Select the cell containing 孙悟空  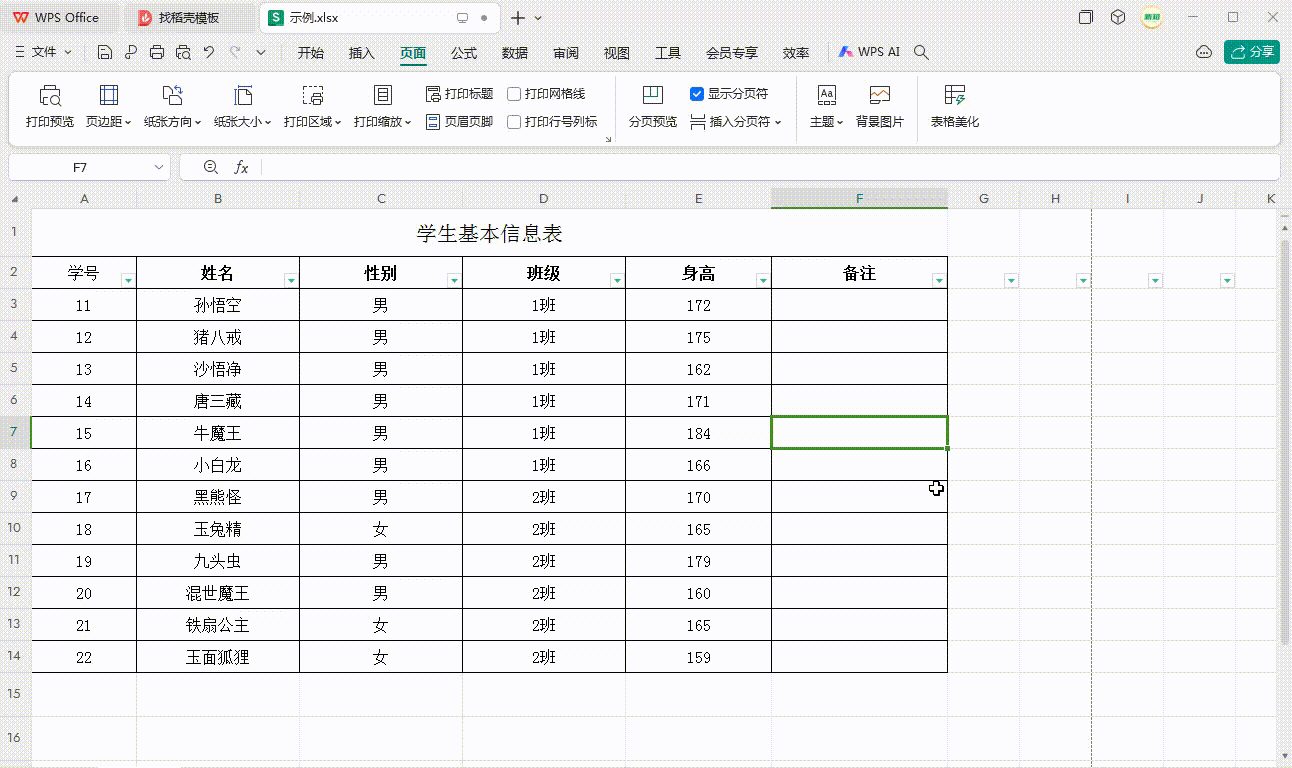pyautogui.click(x=218, y=305)
